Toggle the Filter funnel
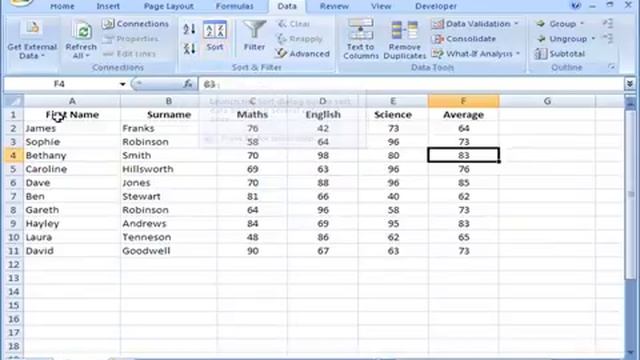The image size is (640, 360). point(254,36)
